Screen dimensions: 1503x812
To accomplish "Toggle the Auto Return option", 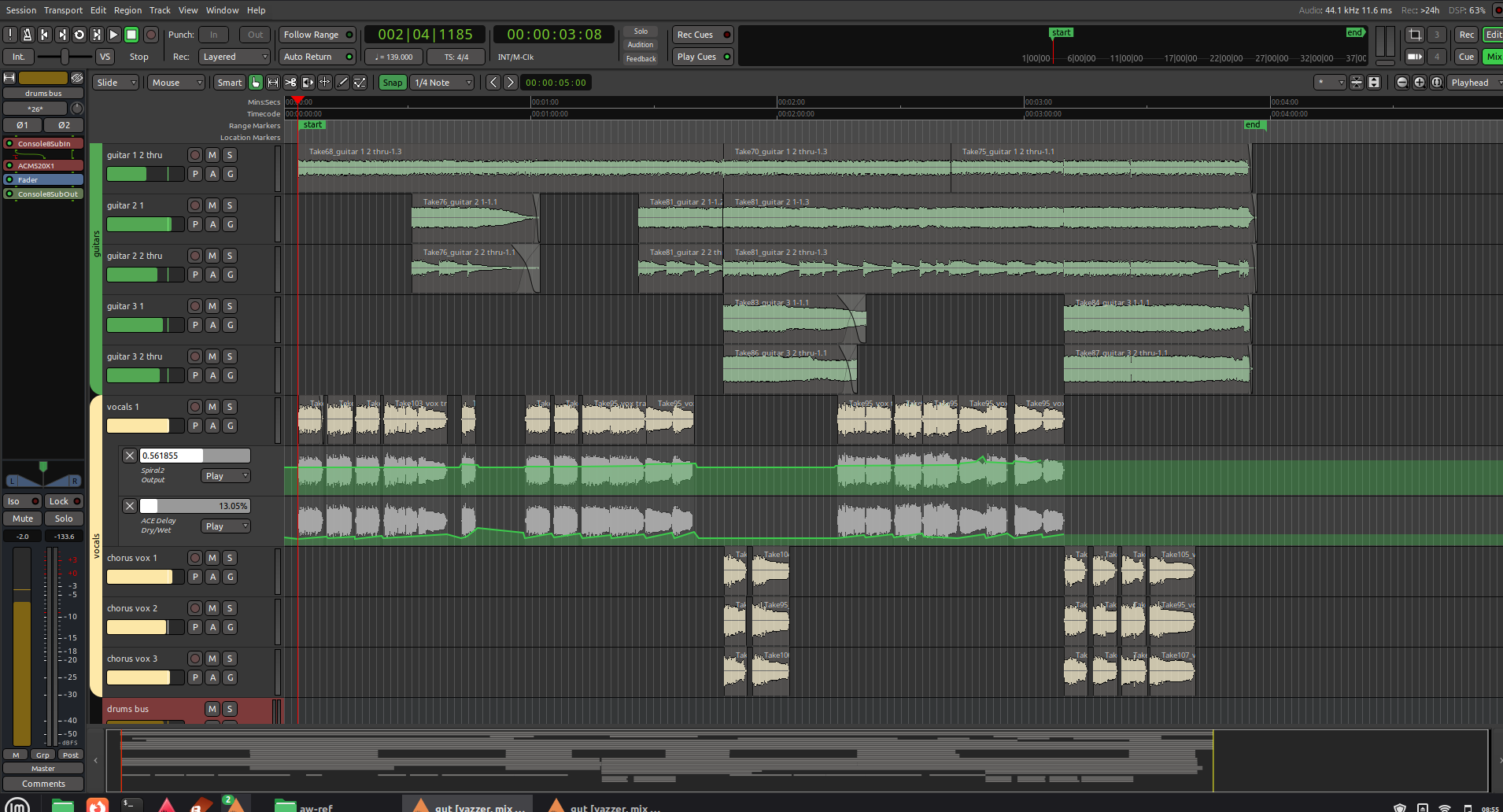I will tap(317, 57).
